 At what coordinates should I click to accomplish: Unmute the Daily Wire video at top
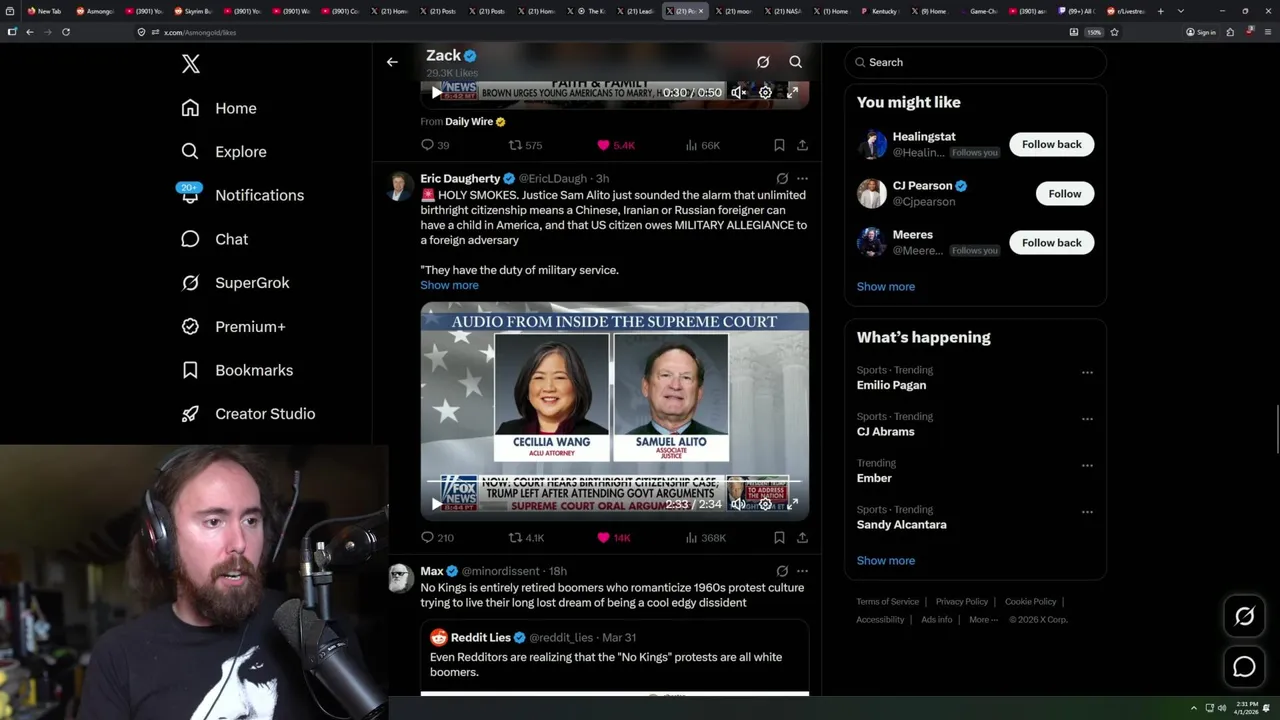pyautogui.click(x=738, y=92)
